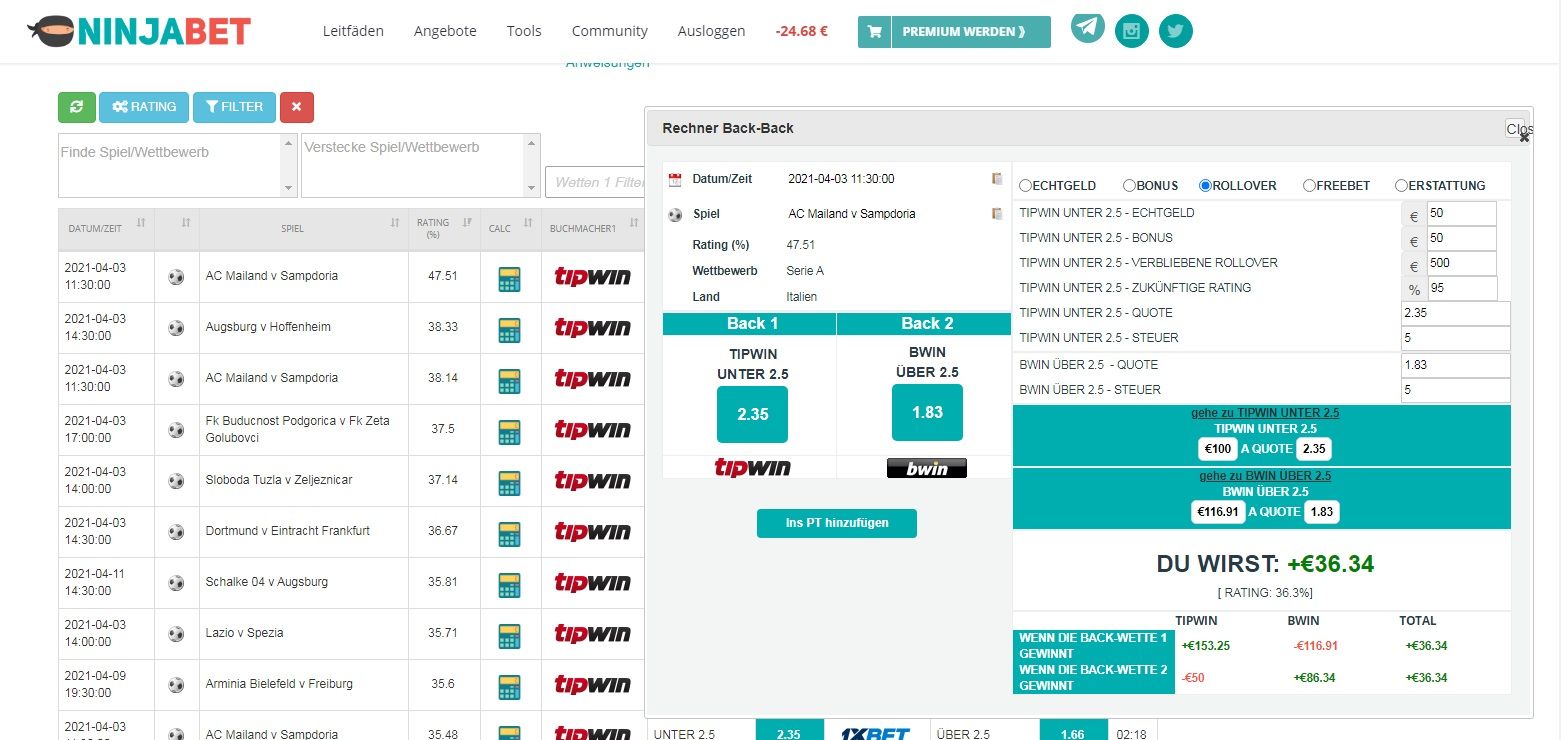
Task: Edit VERBLIEBENE ROLLOVER field value 500
Action: 1462,264
